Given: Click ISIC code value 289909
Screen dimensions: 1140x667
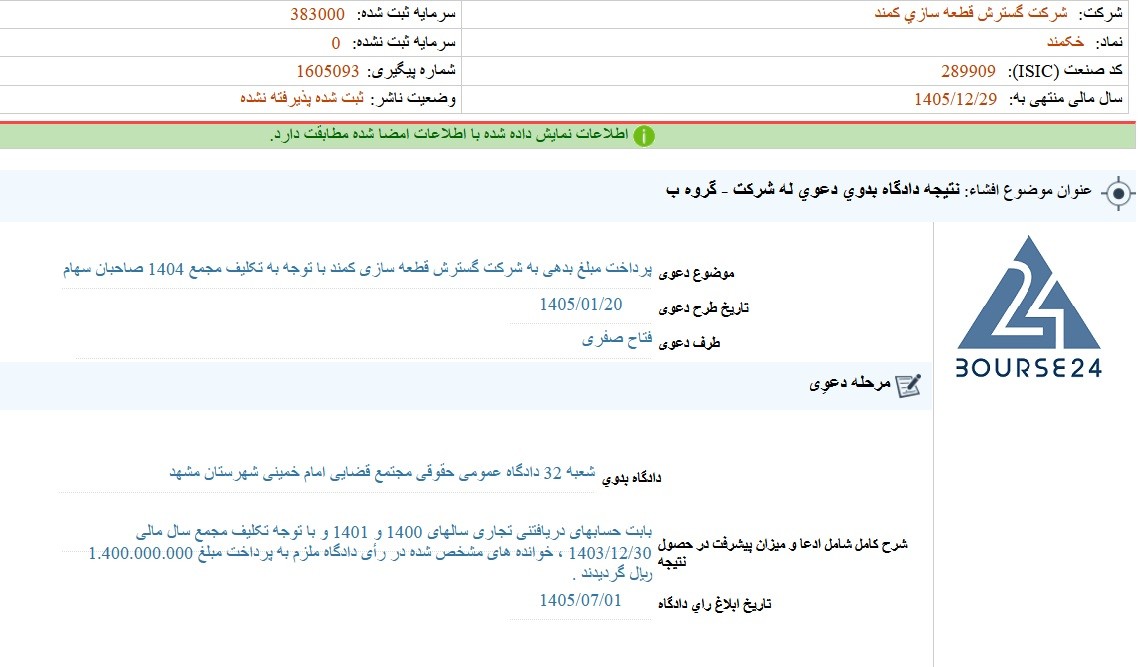Looking at the screenshot, I should [x=968, y=71].
